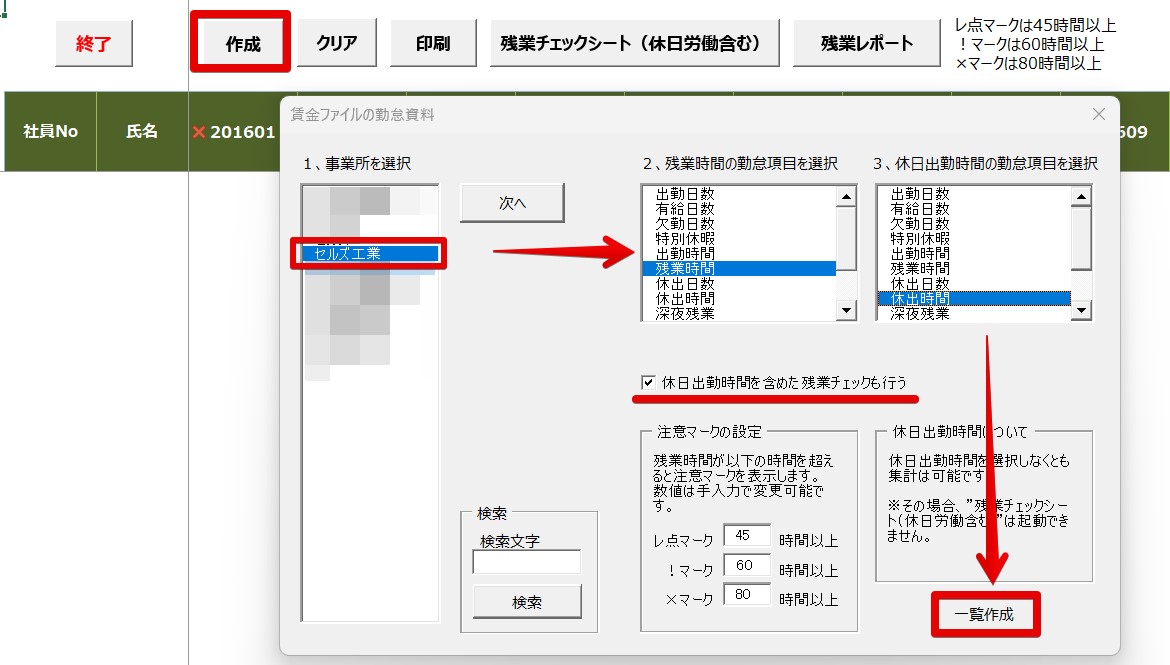Image resolution: width=1170 pixels, height=665 pixels.
Task: Select 有給日数 in holiday work list
Action: pyautogui.click(x=974, y=209)
